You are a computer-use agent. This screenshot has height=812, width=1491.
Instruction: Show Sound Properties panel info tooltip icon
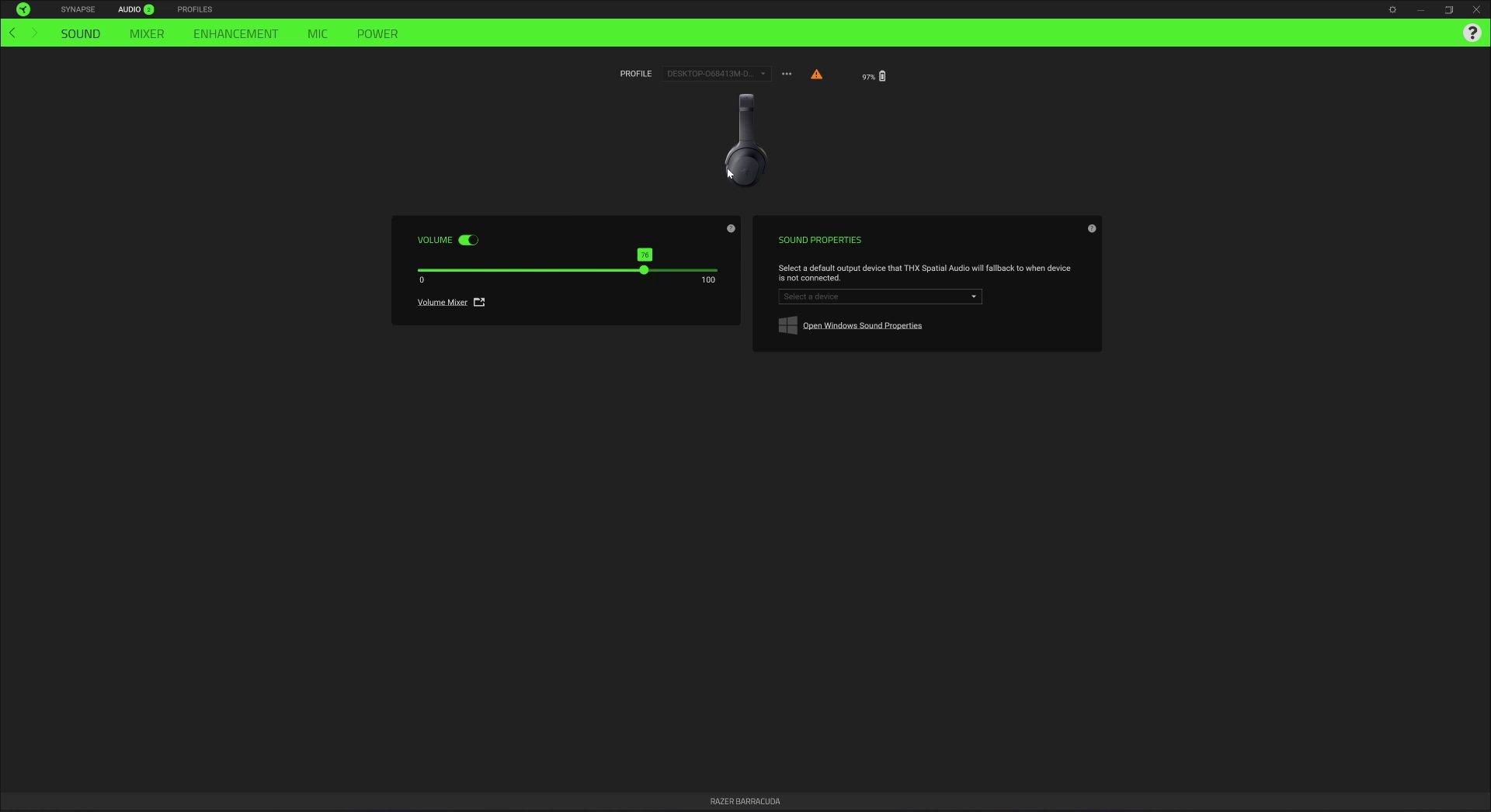[x=1092, y=228]
